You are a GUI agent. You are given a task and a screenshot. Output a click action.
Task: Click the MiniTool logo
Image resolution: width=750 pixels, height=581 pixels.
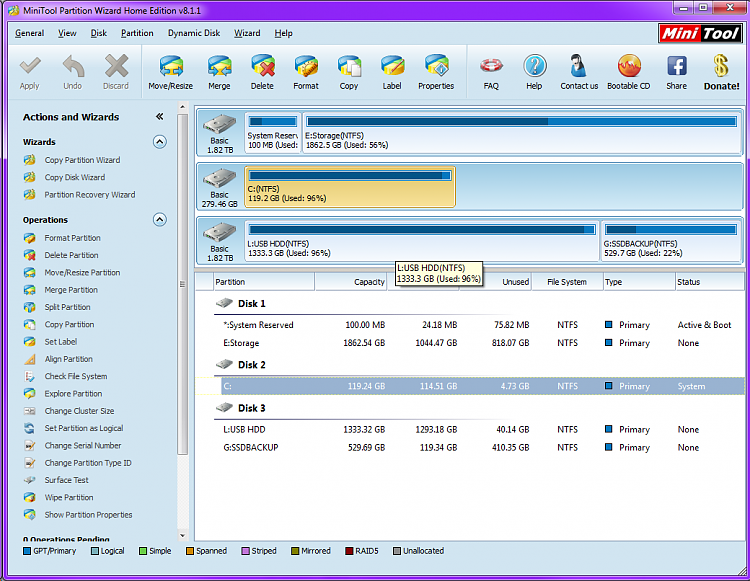coord(700,33)
